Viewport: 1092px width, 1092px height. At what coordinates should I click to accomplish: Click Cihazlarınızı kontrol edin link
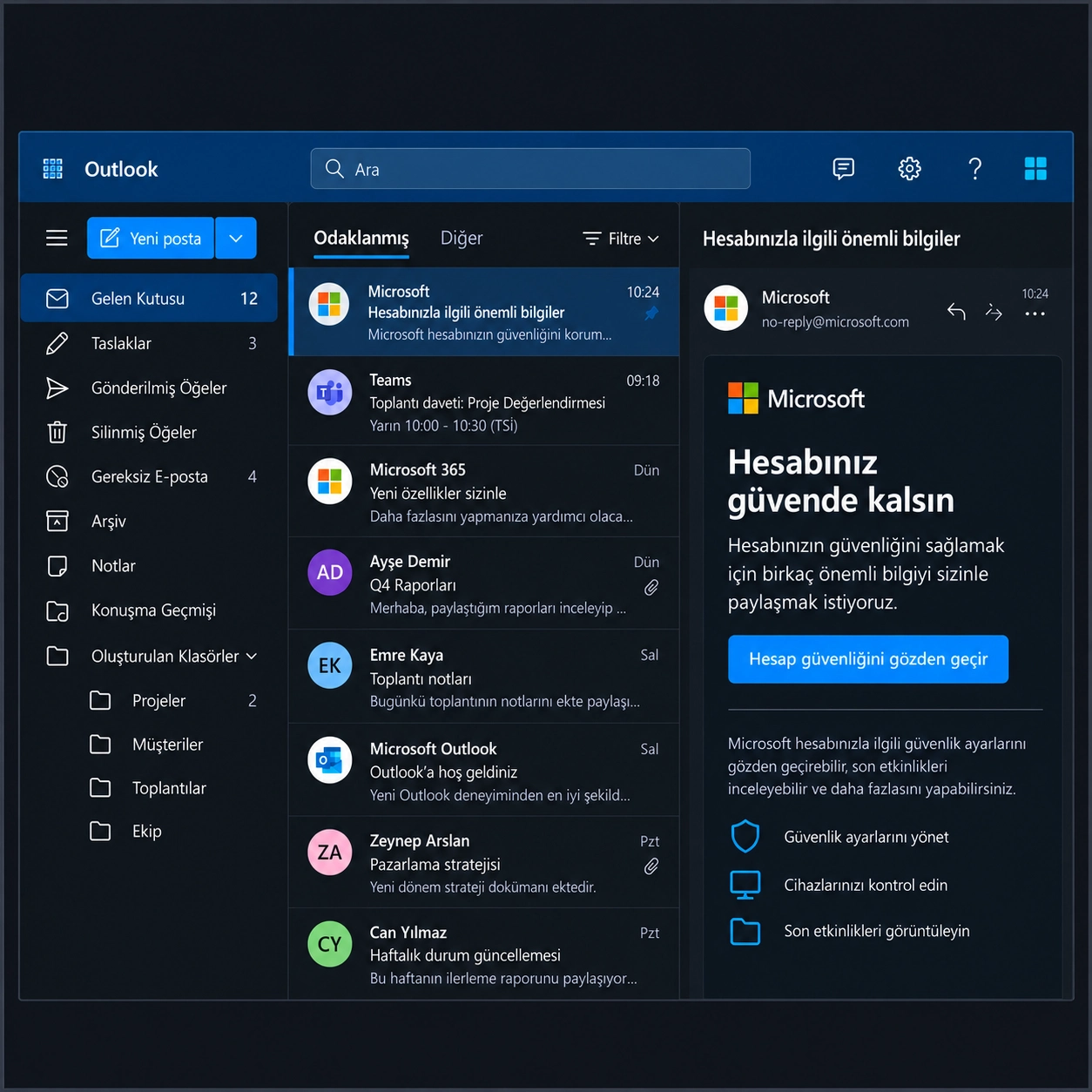(866, 885)
